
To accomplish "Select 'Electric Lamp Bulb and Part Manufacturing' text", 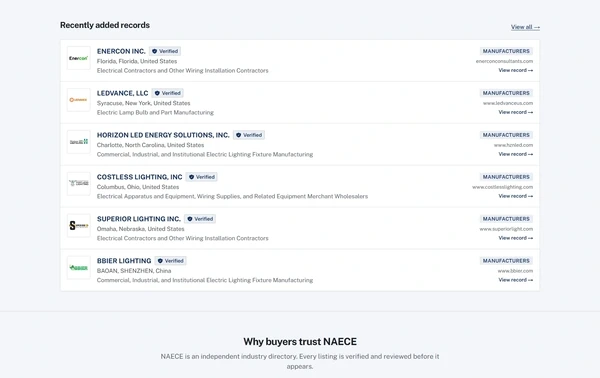I will (155, 112).
